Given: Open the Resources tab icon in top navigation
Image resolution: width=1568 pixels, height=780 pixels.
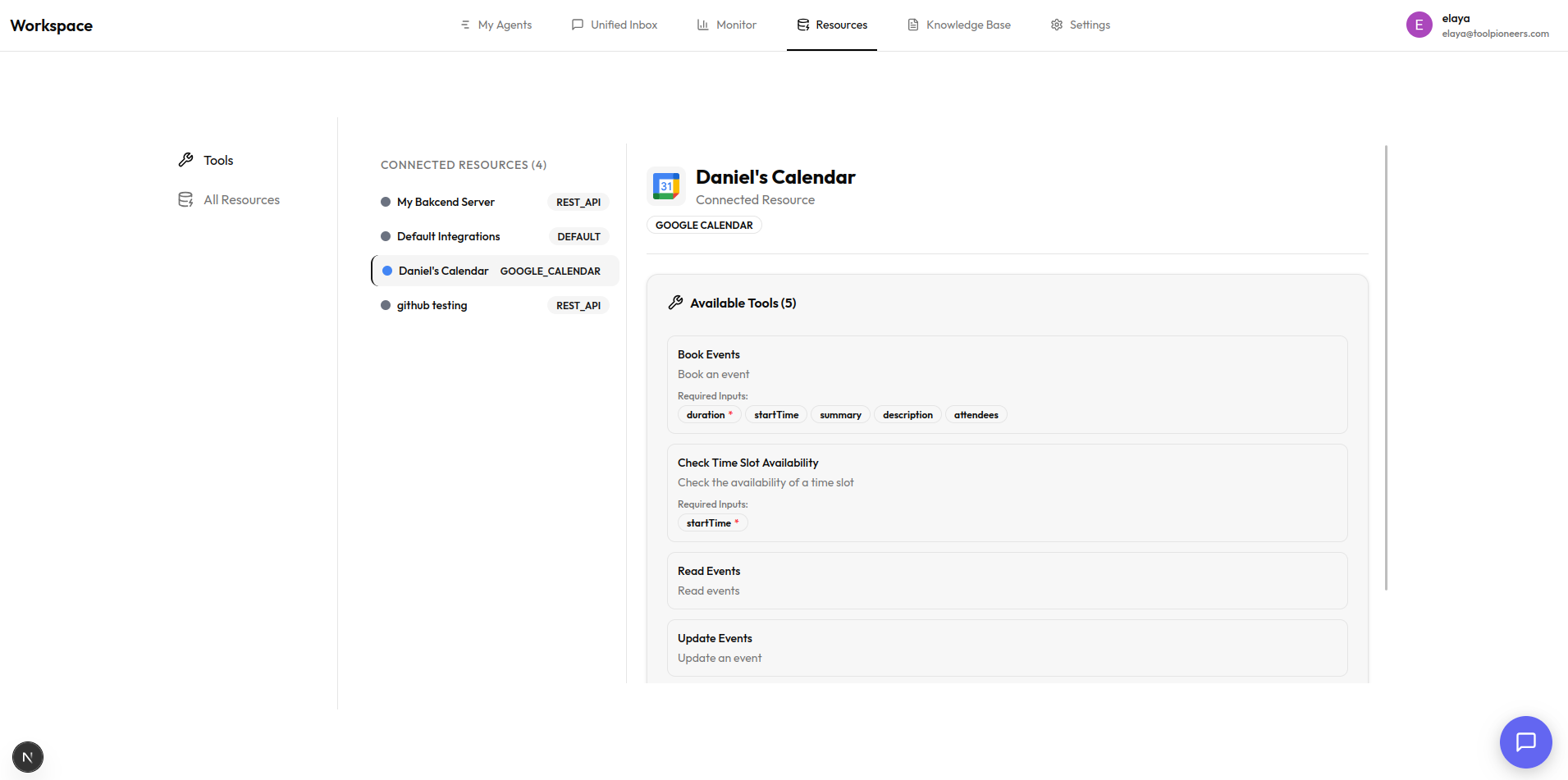Looking at the screenshot, I should click(x=802, y=25).
